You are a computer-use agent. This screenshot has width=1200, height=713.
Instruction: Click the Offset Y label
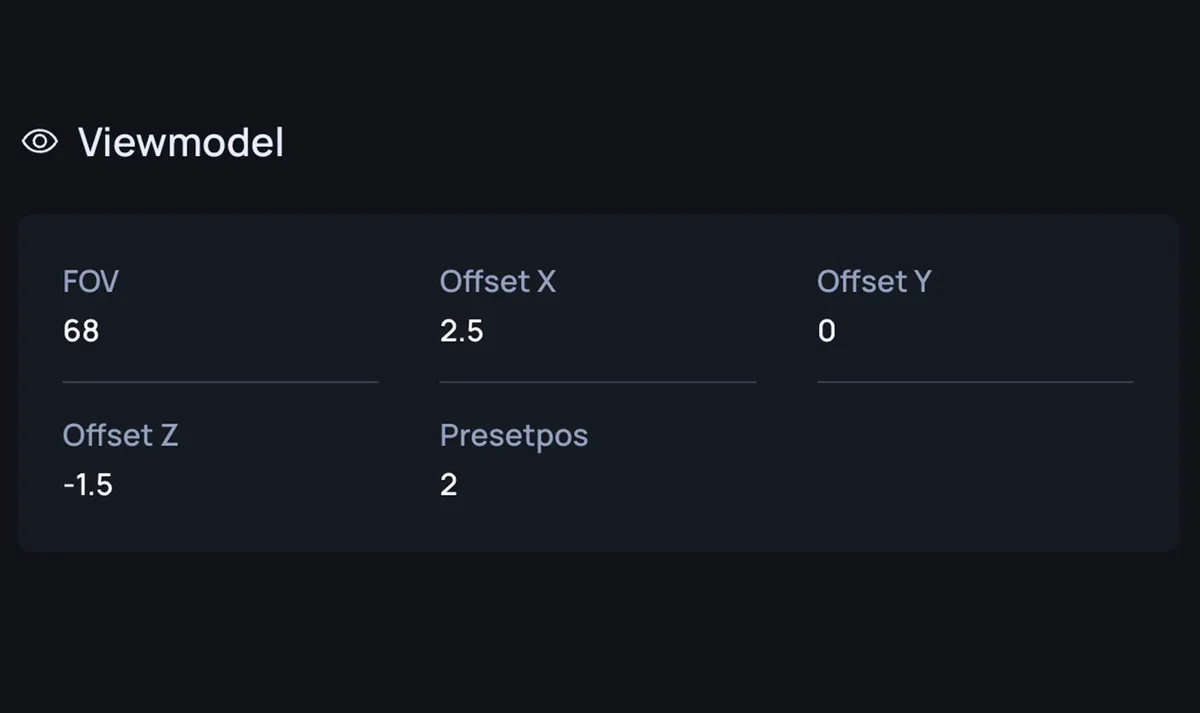point(874,282)
